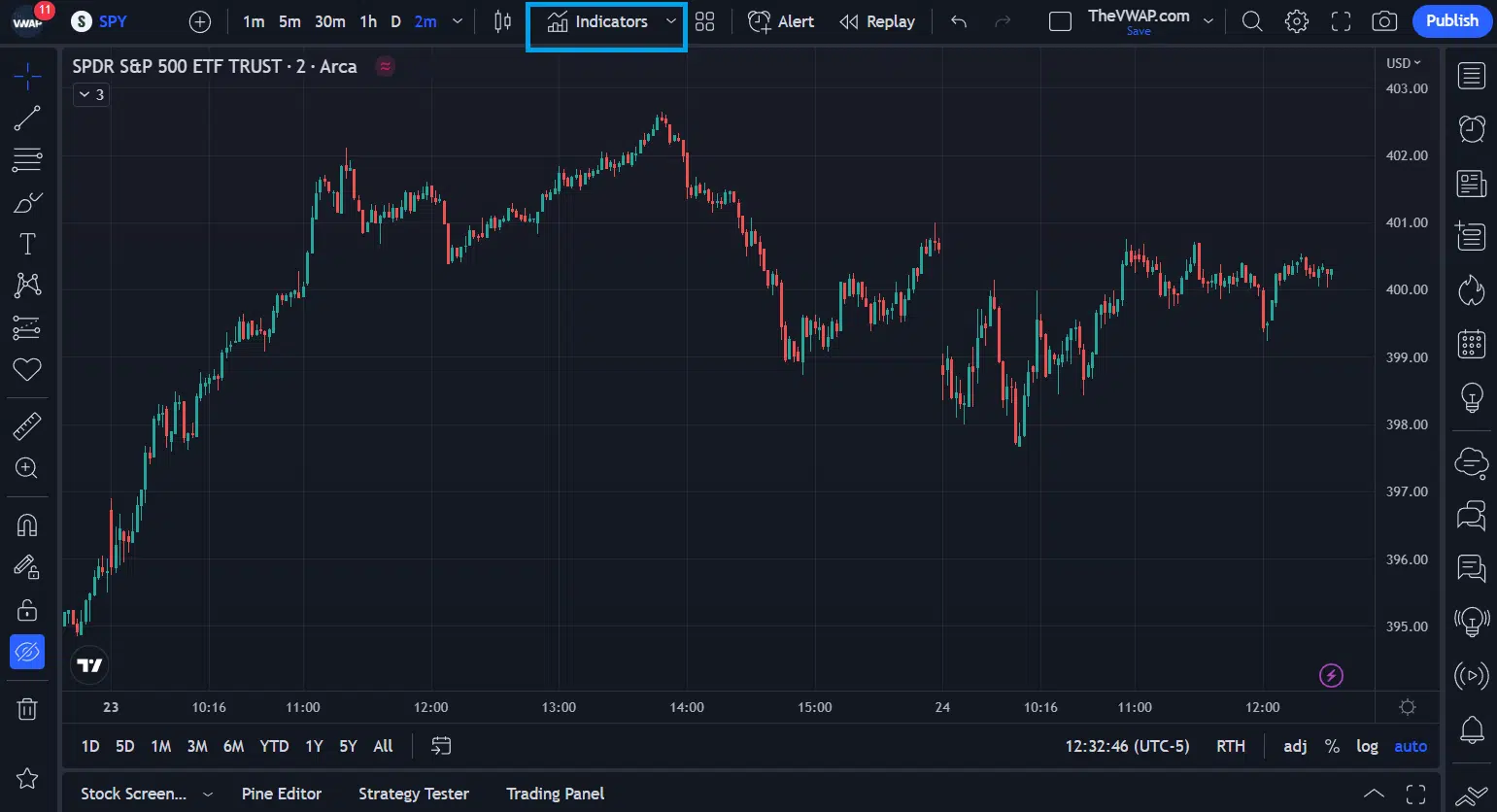
Task: Click the star favorites toolbar icon
Action: [x=27, y=778]
